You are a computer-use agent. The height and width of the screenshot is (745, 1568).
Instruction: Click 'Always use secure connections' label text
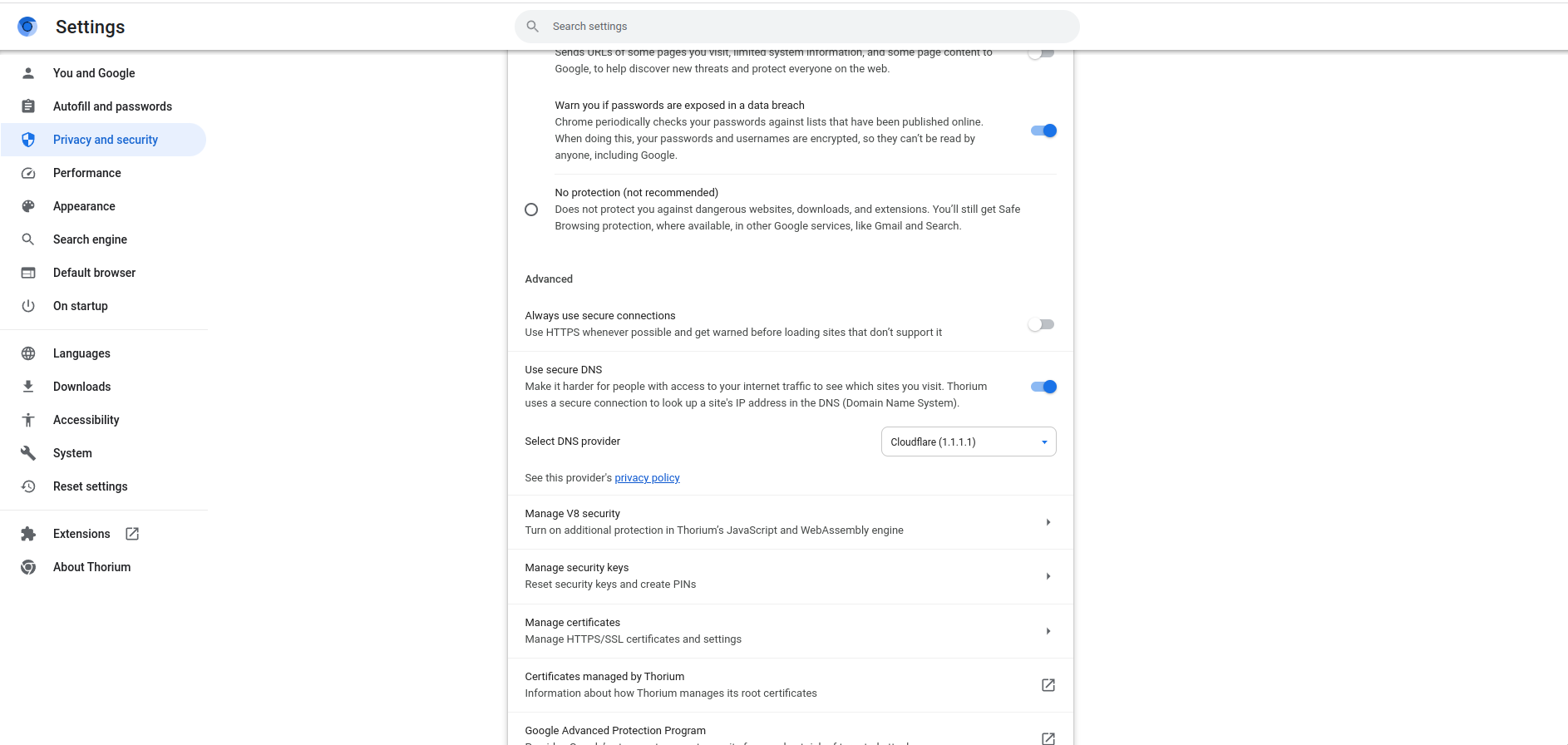[x=599, y=316]
